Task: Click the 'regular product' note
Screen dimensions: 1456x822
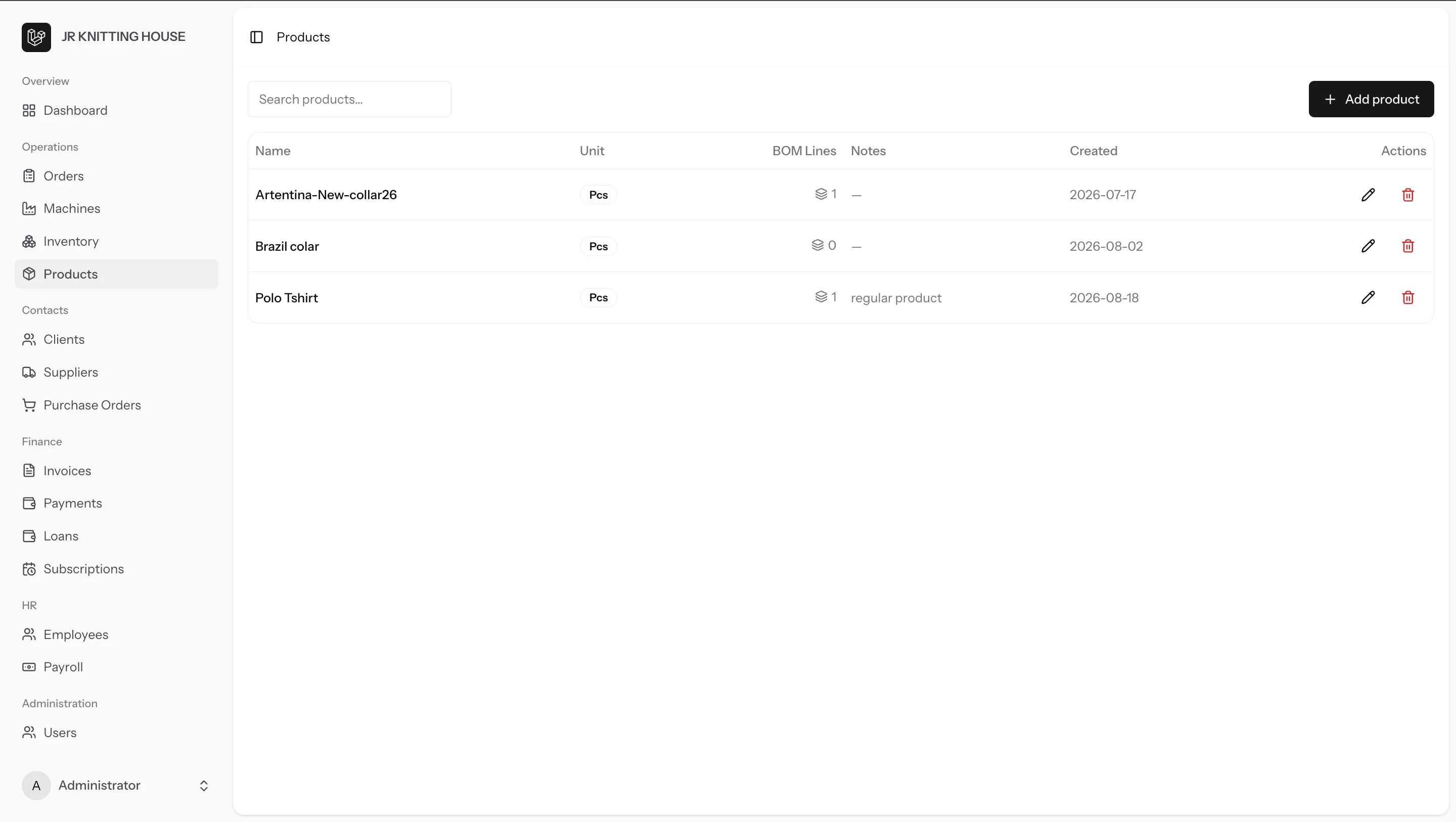Action: pos(896,298)
